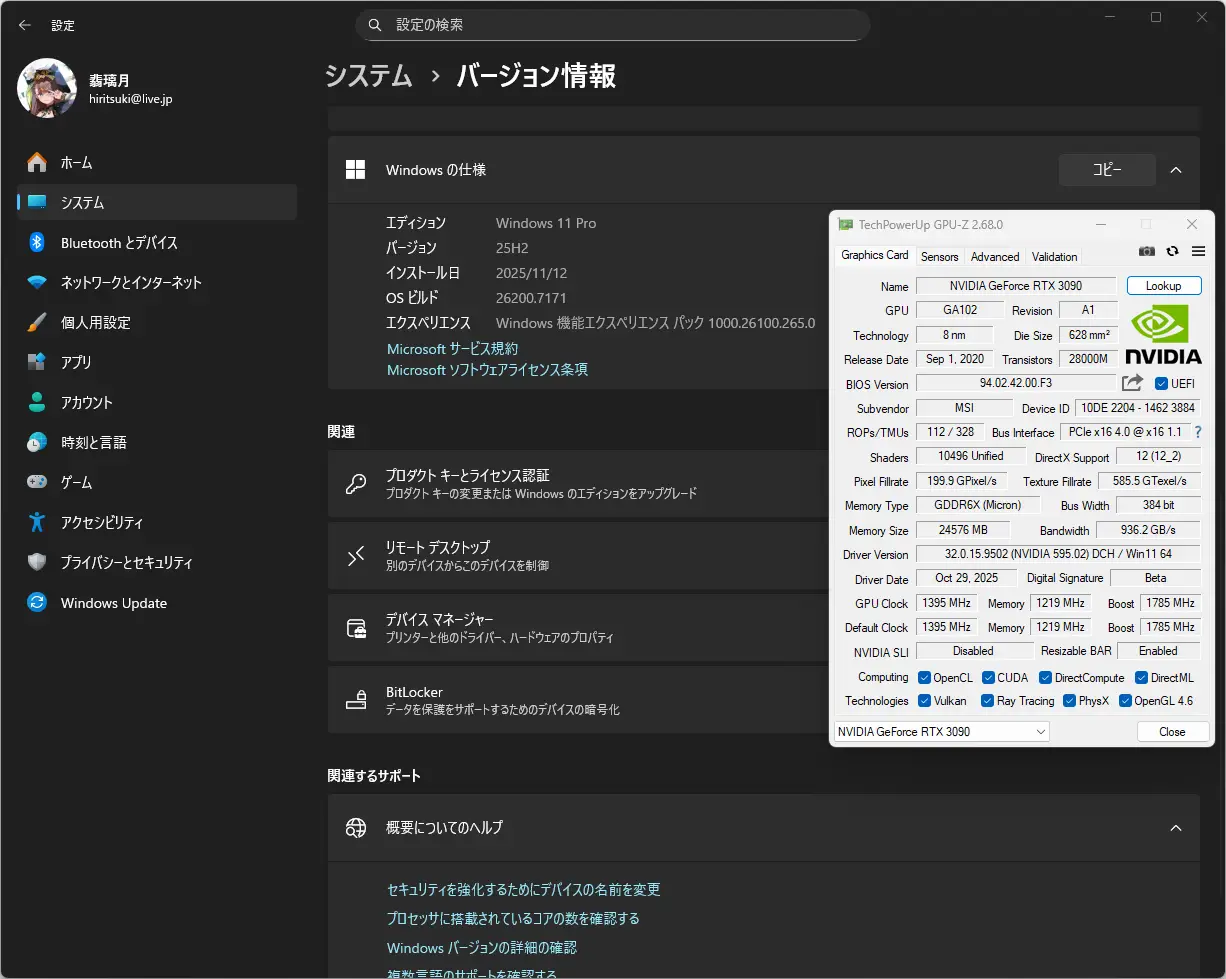
Task: Switch to the Advanced tab
Action: pyautogui.click(x=995, y=257)
